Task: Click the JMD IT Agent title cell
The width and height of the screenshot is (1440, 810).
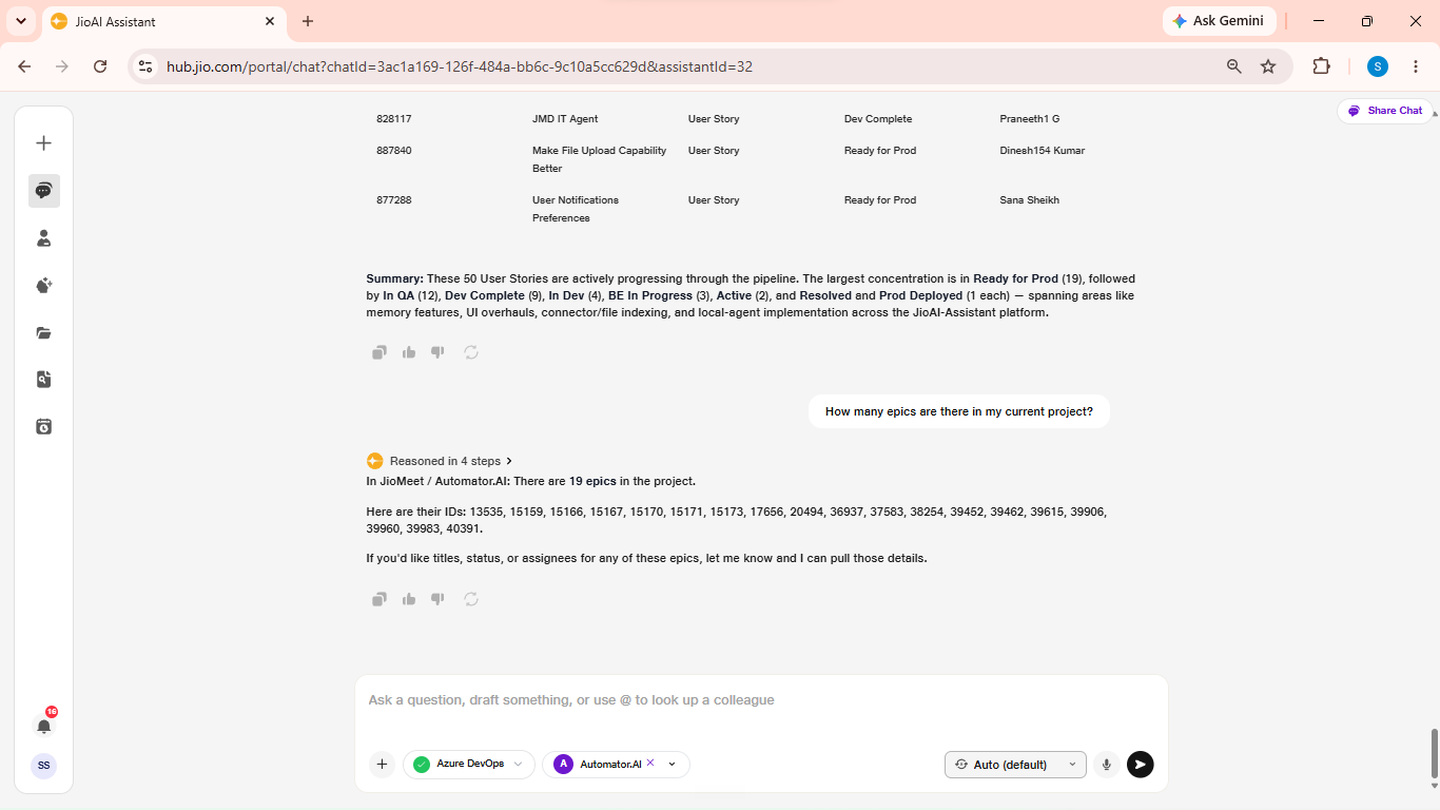Action: point(565,119)
